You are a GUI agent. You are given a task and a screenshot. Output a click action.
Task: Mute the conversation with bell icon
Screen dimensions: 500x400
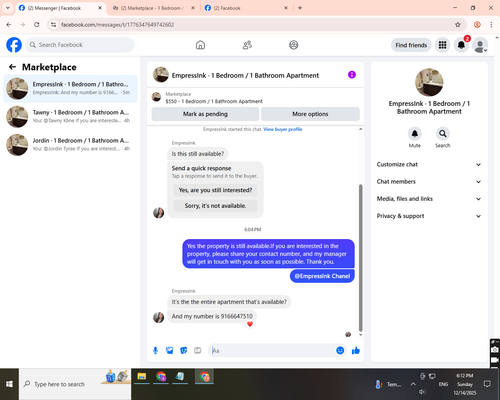click(x=415, y=134)
